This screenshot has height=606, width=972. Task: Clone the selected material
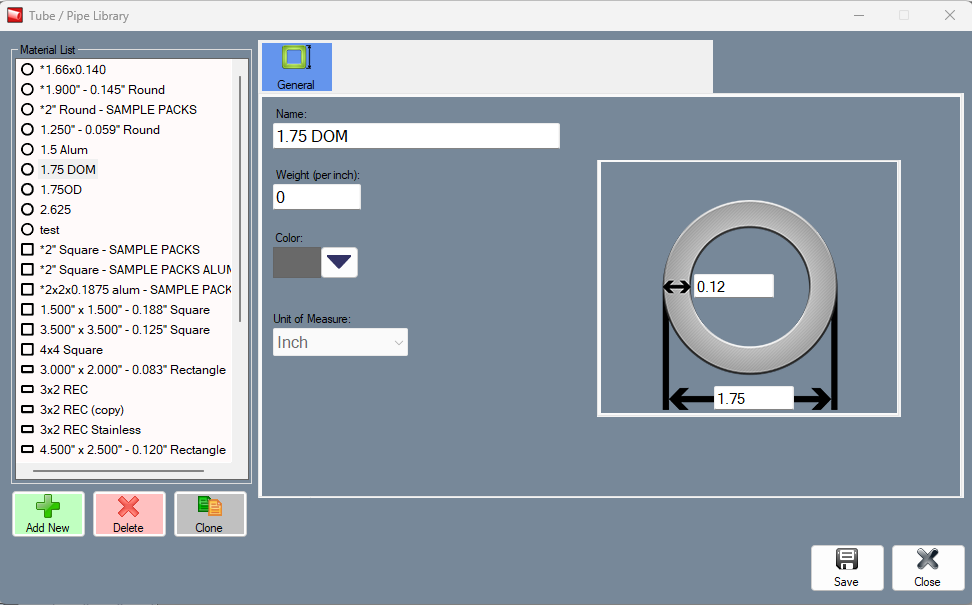click(210, 514)
